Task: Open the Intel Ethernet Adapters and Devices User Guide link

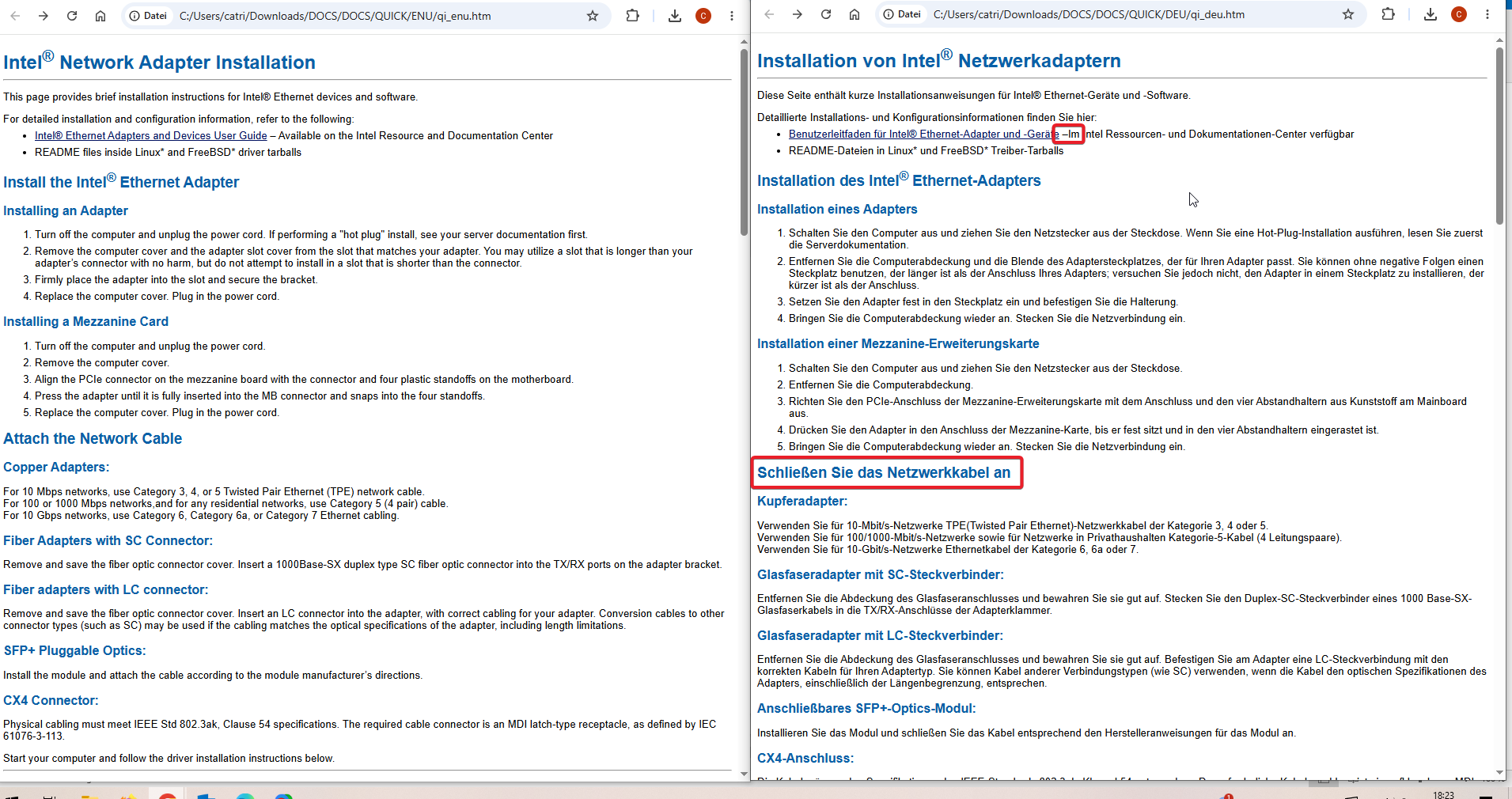Action: (151, 136)
